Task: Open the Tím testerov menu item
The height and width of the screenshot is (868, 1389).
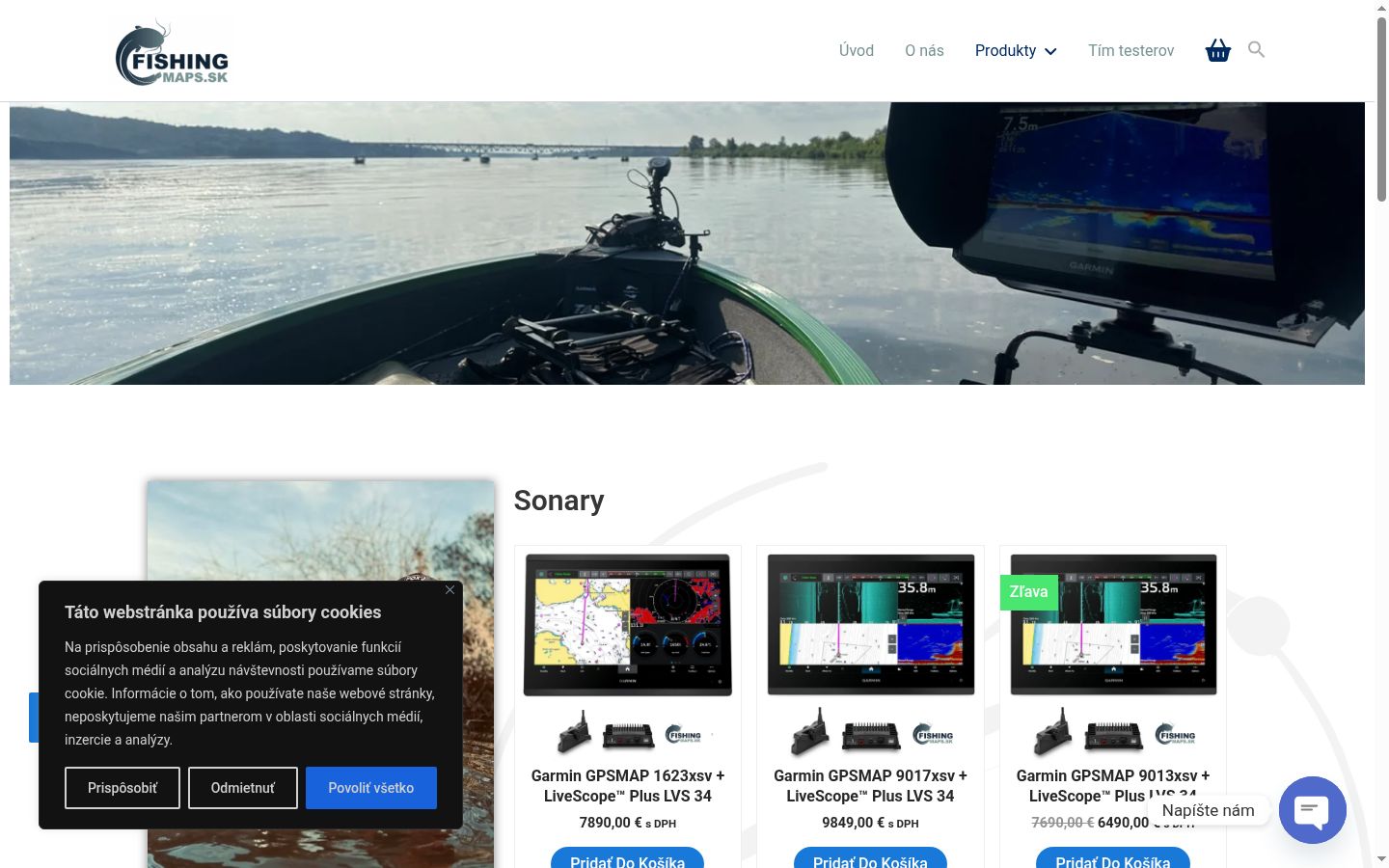Action: tap(1131, 50)
